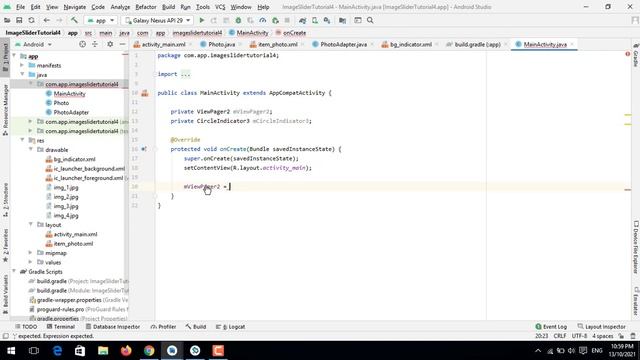
Task: Collapse the drawable folder
Action: click(x=31, y=149)
